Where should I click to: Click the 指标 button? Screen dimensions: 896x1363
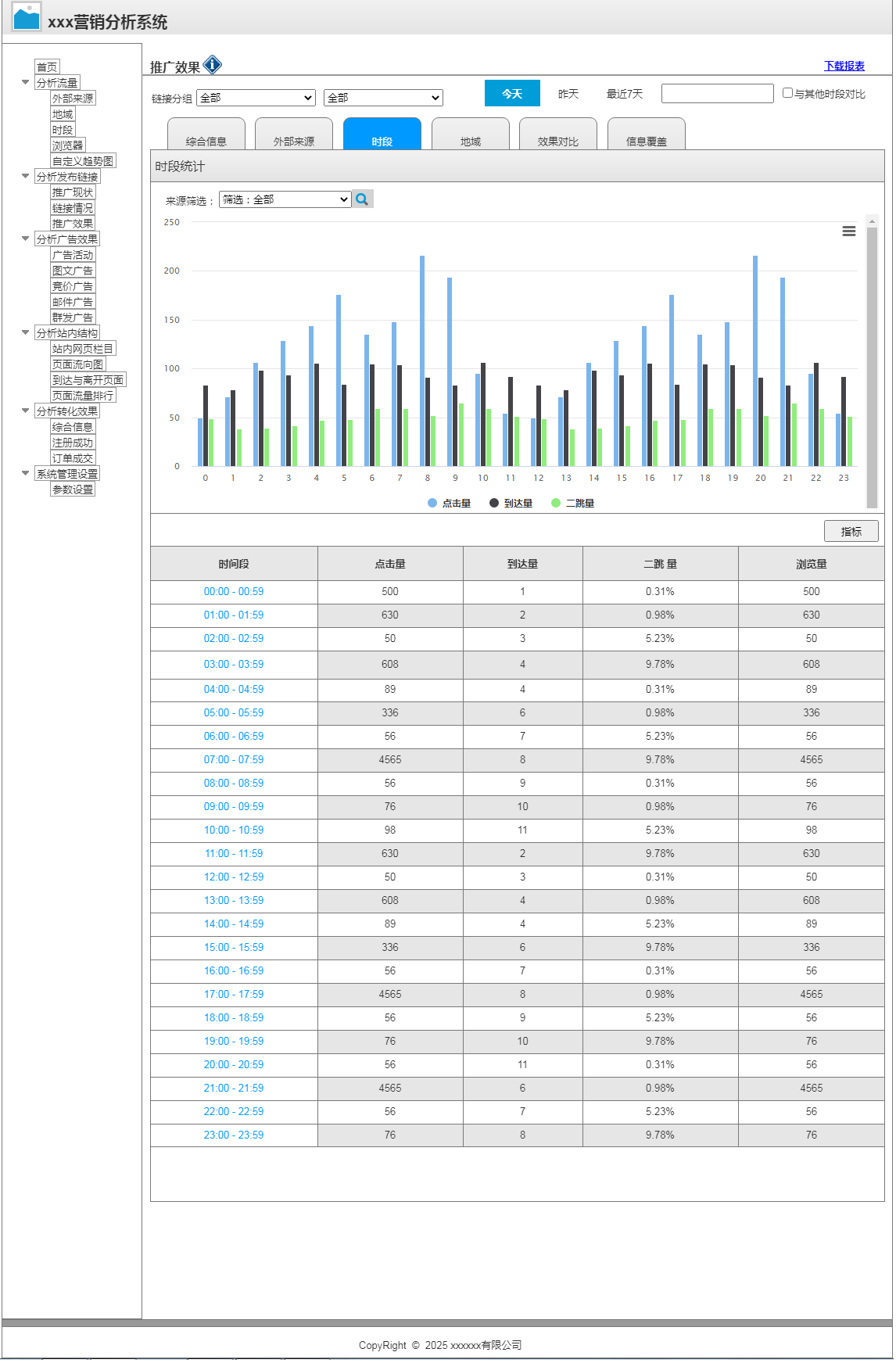point(851,531)
